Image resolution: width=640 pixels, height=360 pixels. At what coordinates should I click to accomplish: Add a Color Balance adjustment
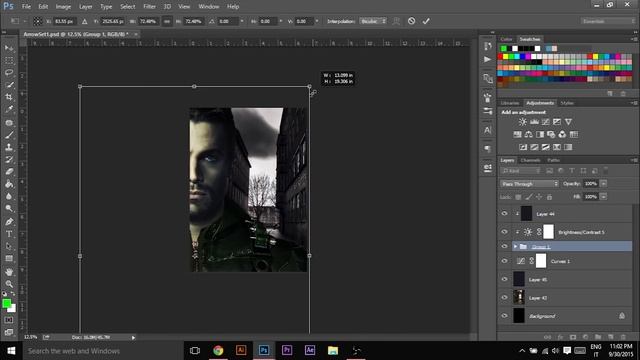(529, 134)
